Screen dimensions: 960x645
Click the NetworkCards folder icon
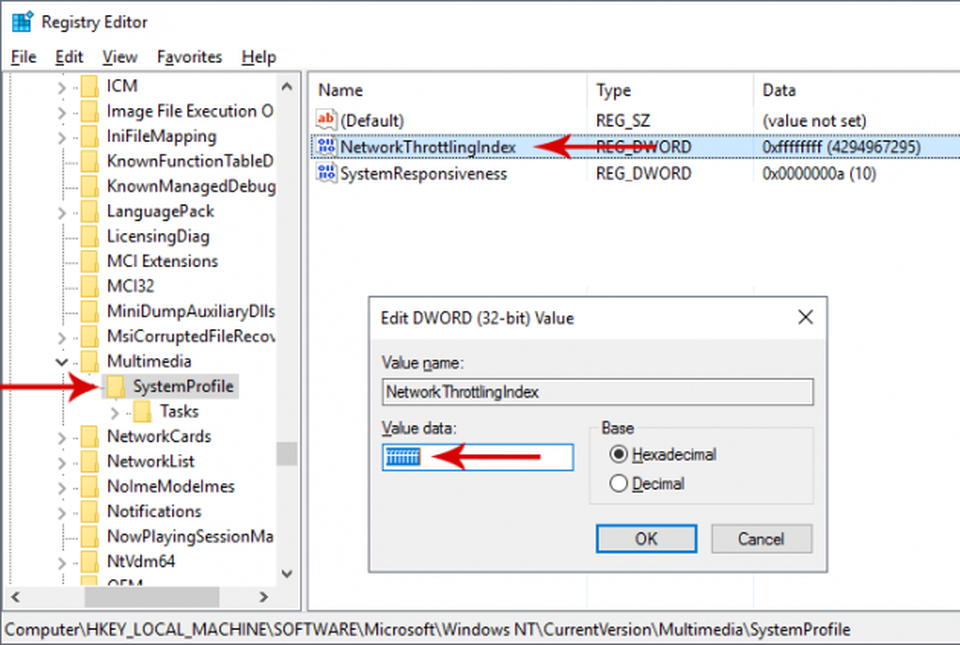coord(90,437)
